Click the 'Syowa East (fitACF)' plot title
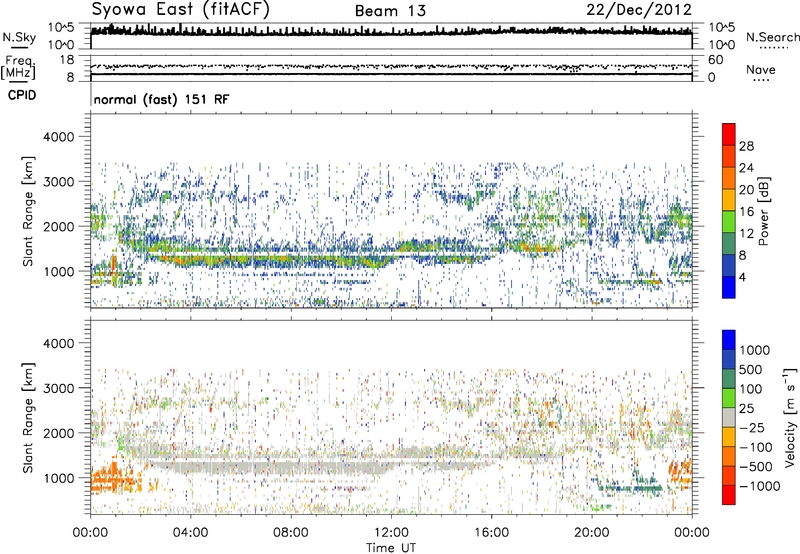Screen dimensions: 800x554 (181, 10)
